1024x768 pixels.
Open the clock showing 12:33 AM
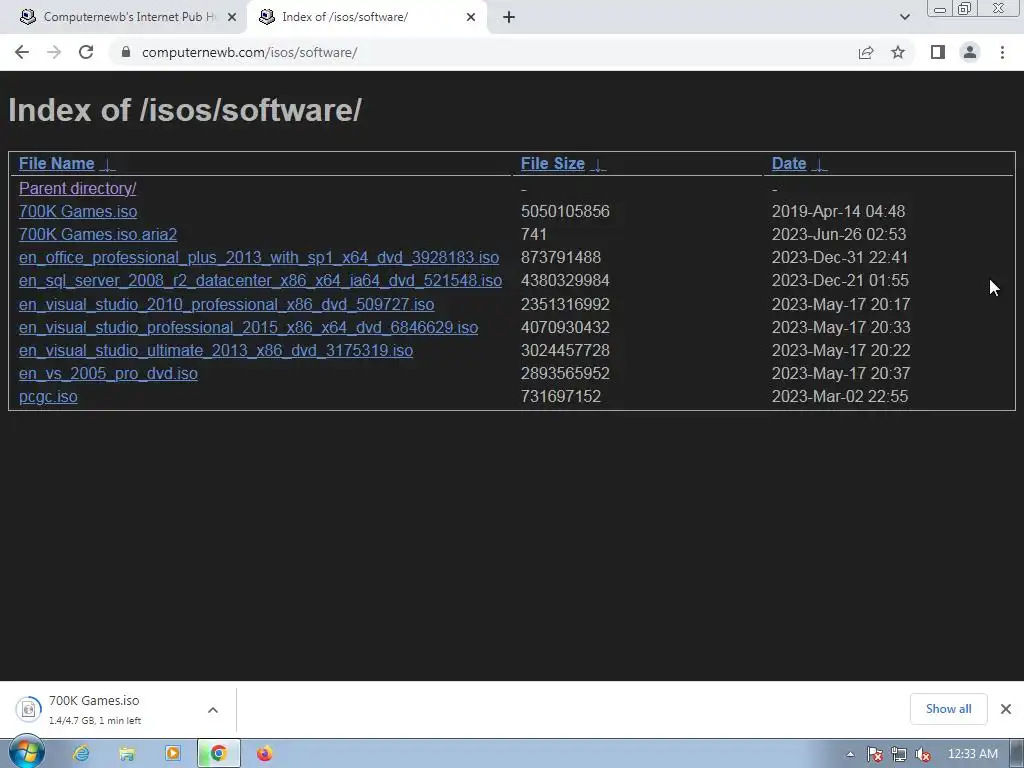coord(972,754)
